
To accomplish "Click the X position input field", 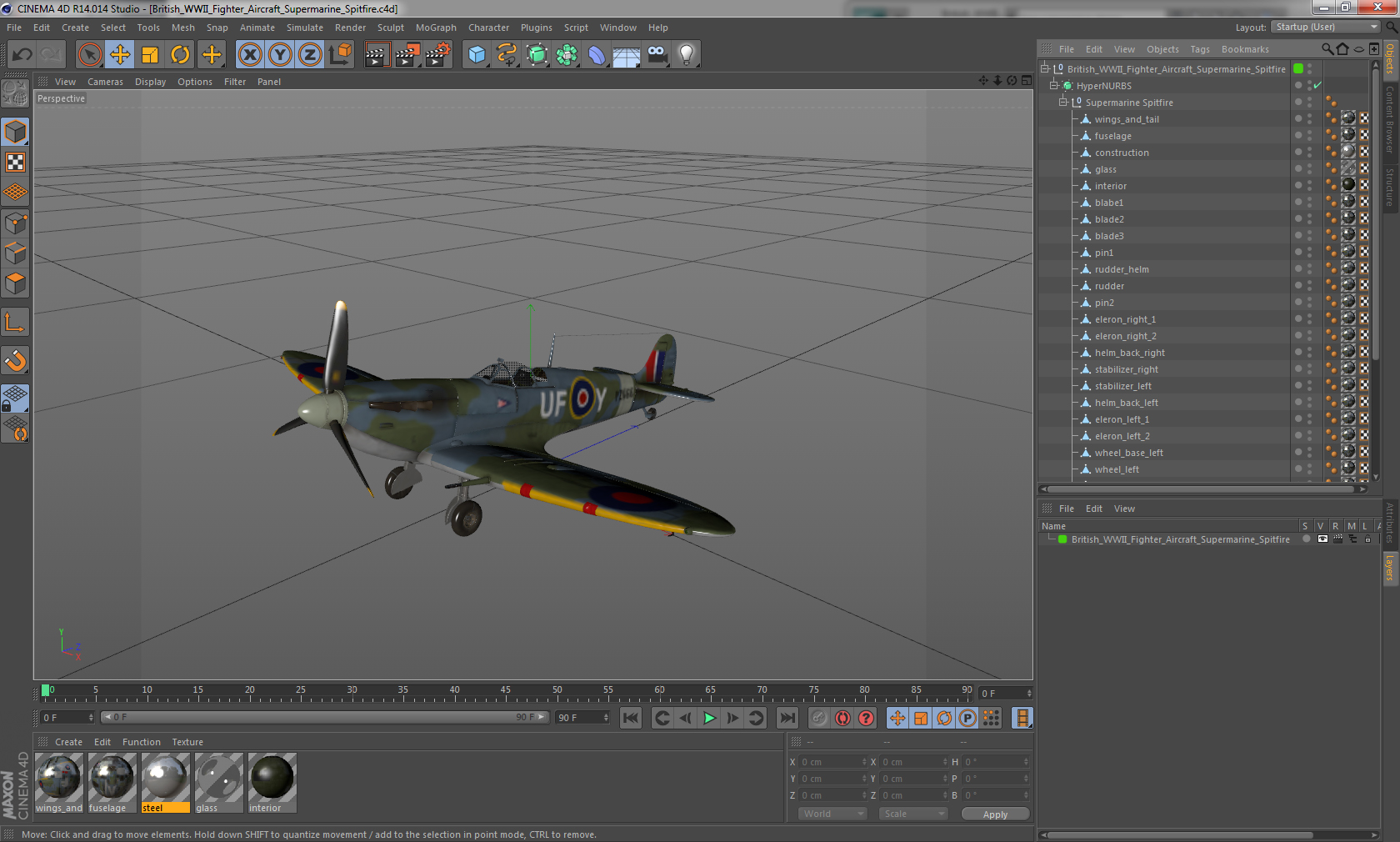I will pyautogui.click(x=832, y=762).
